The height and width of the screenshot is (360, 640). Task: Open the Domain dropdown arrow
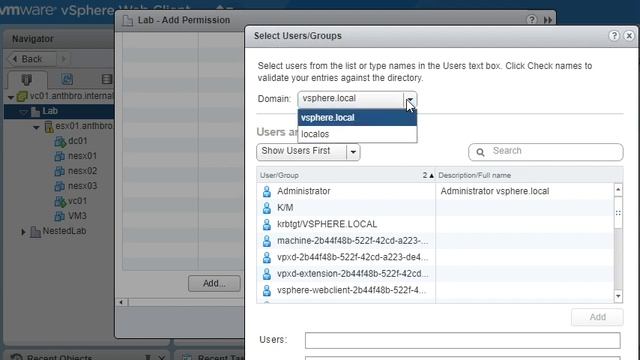(x=410, y=100)
